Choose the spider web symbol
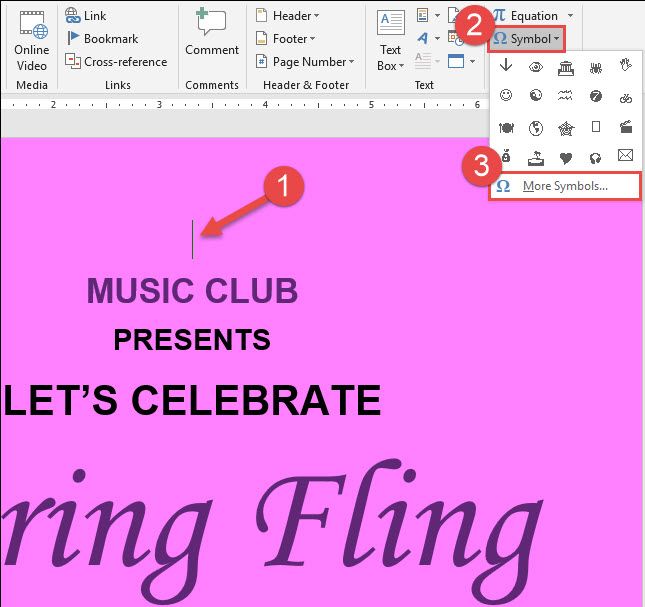Image resolution: width=645 pixels, height=607 pixels. (x=566, y=126)
